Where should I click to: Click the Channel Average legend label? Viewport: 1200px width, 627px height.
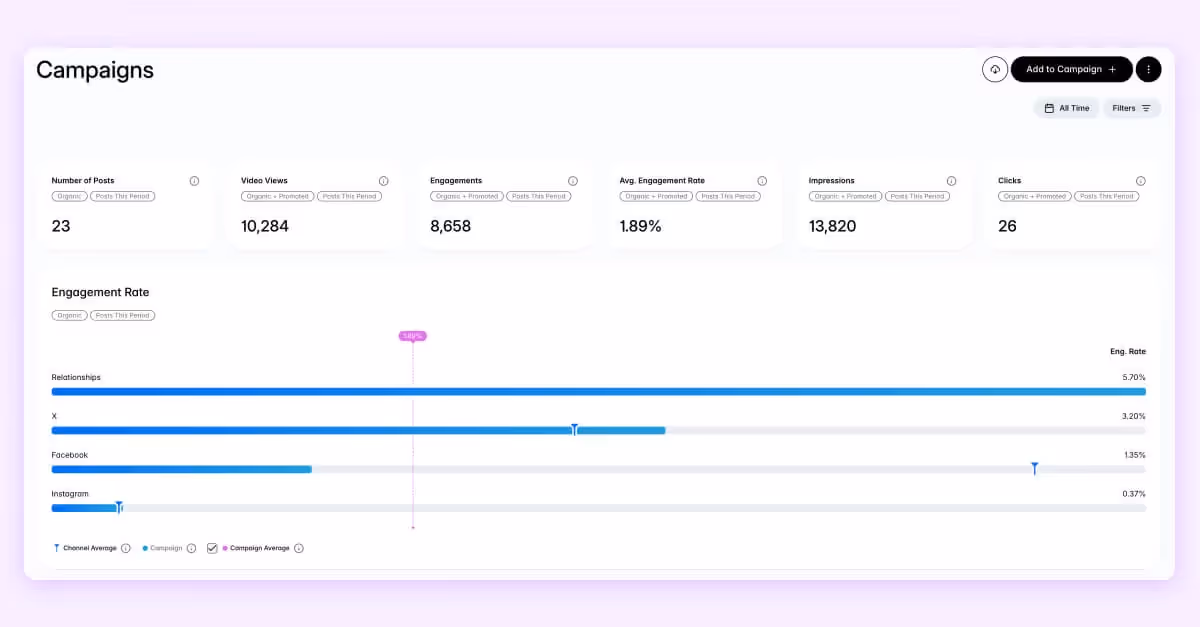click(90, 548)
